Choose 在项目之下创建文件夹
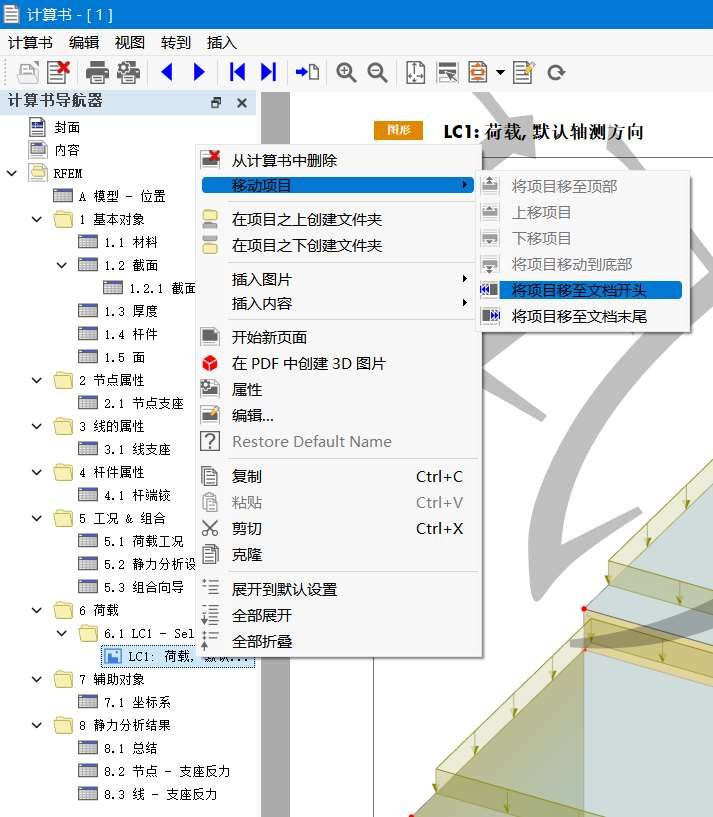Screen dimensions: 713x817 tap(337, 245)
